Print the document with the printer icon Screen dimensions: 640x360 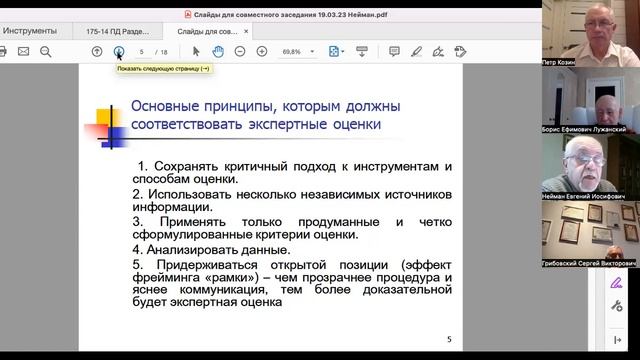point(2,51)
